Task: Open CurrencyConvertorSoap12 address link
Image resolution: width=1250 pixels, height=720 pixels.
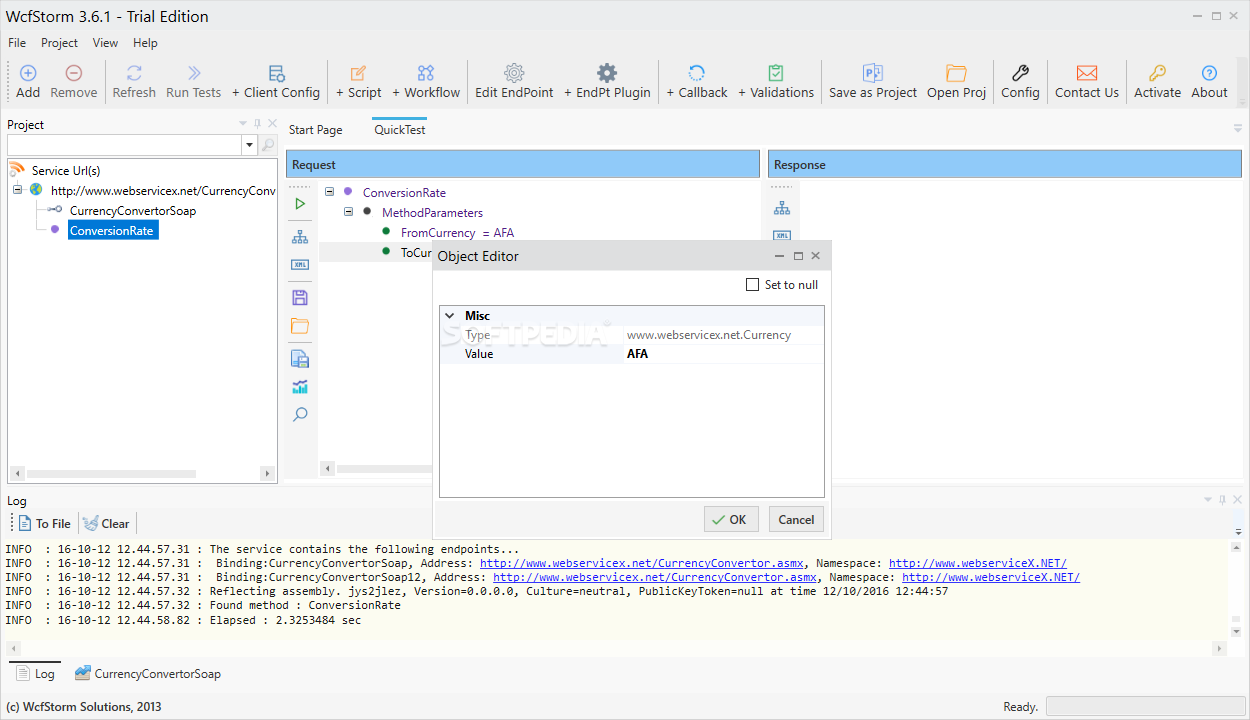Action: (655, 577)
